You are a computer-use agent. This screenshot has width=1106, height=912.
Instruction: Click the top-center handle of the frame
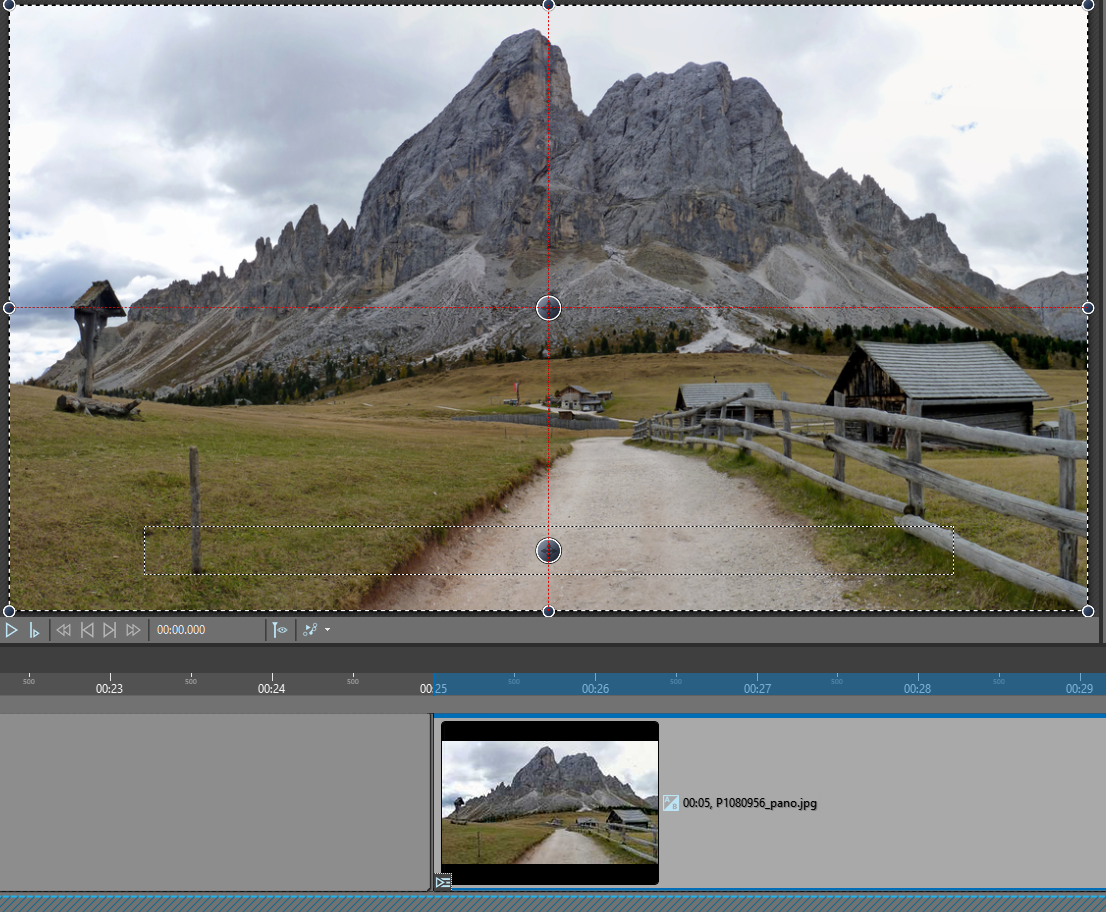pos(549,5)
